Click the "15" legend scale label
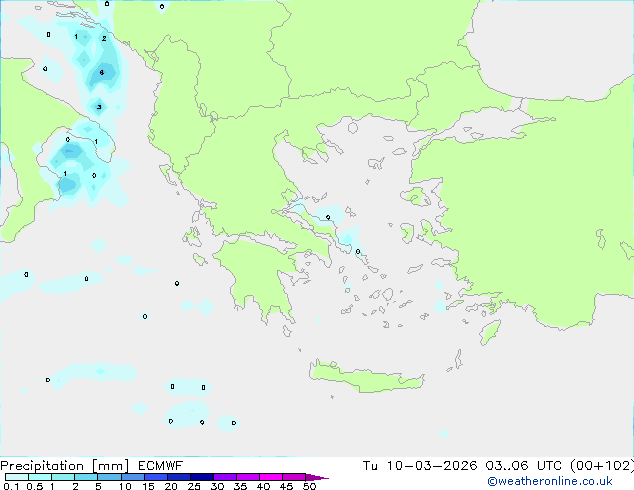This screenshot has height=490, width=634. [148, 486]
